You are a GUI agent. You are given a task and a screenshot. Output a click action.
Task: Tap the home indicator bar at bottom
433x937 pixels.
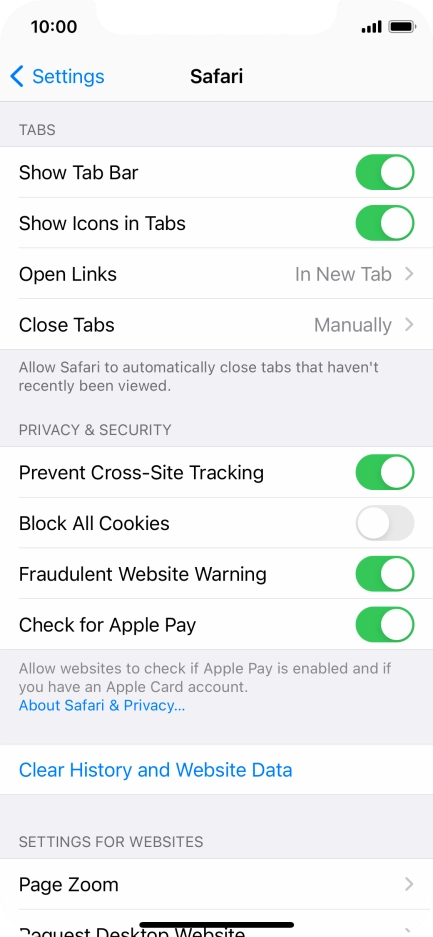pos(216,925)
